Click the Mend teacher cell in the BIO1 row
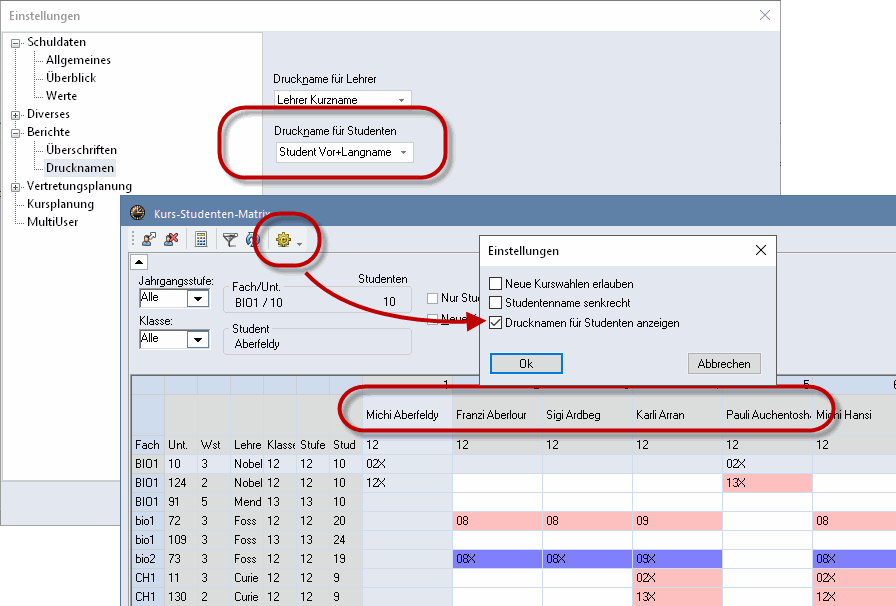This screenshot has height=606, width=896. (247, 502)
